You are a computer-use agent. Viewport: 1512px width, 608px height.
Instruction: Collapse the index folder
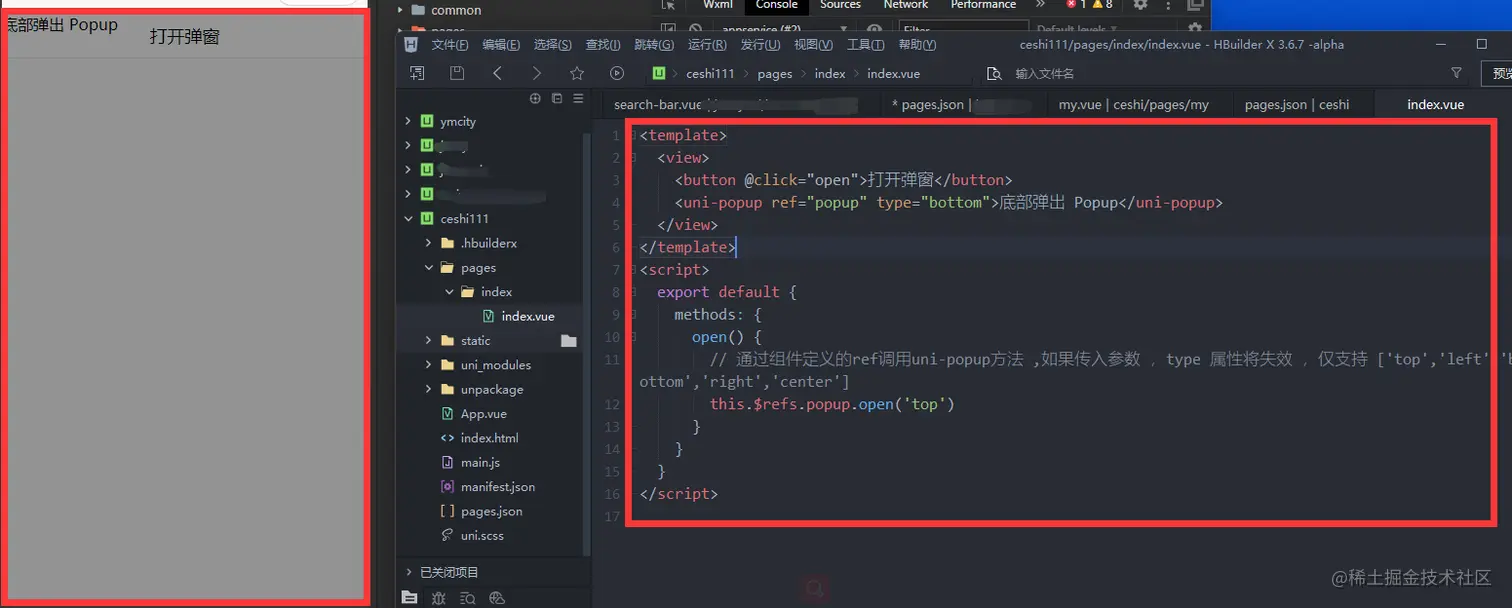448,292
